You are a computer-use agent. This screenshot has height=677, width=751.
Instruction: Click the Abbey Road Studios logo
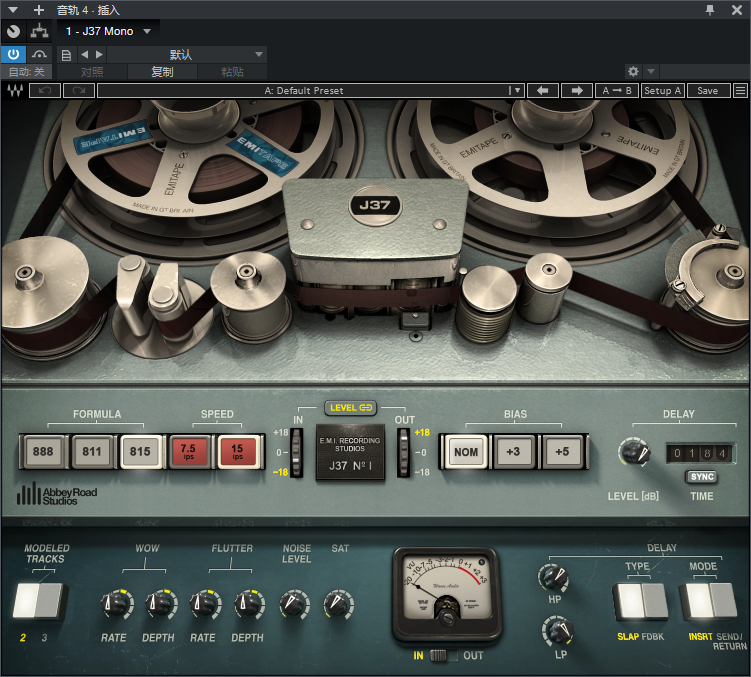[57, 494]
